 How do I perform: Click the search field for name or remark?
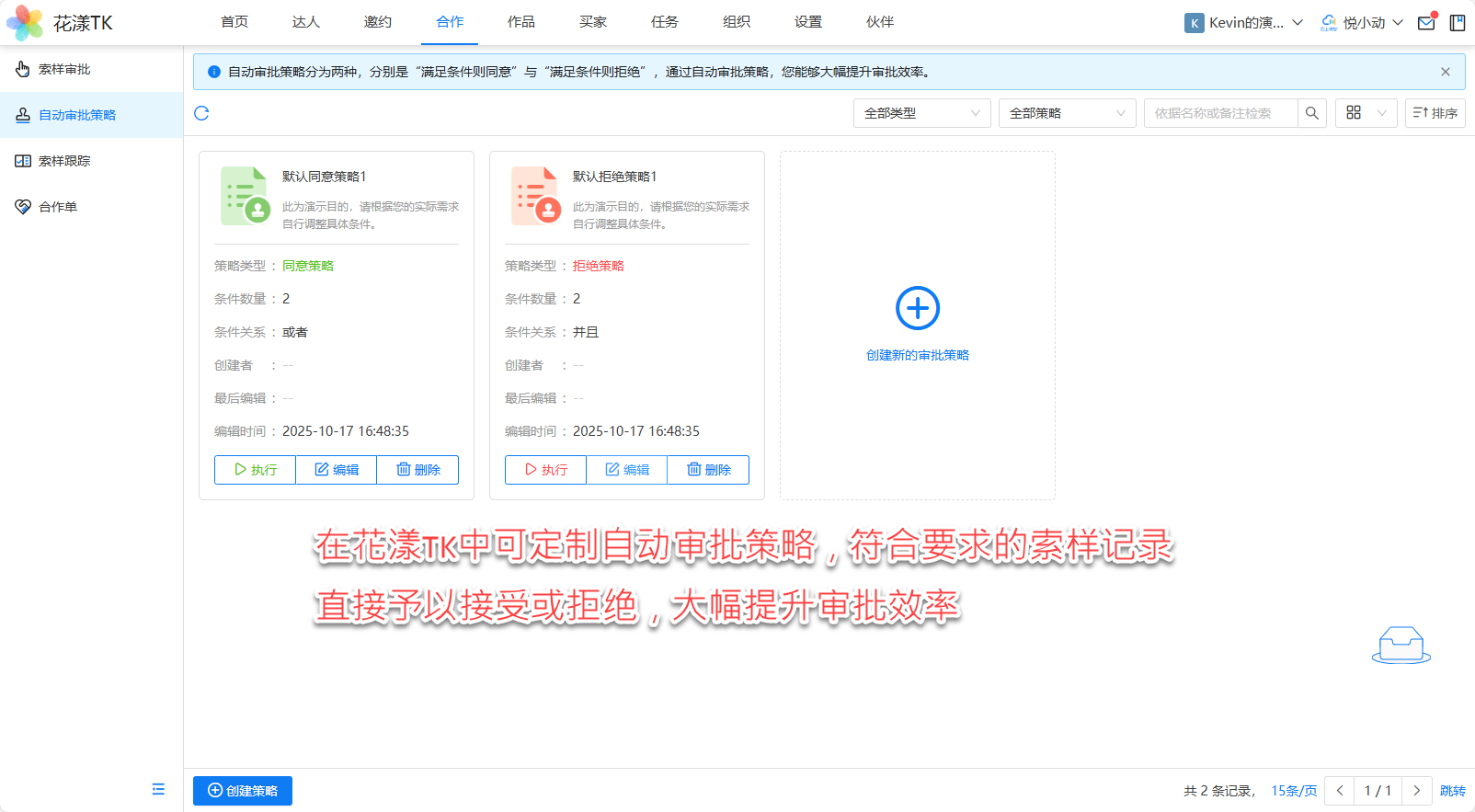(1219, 113)
